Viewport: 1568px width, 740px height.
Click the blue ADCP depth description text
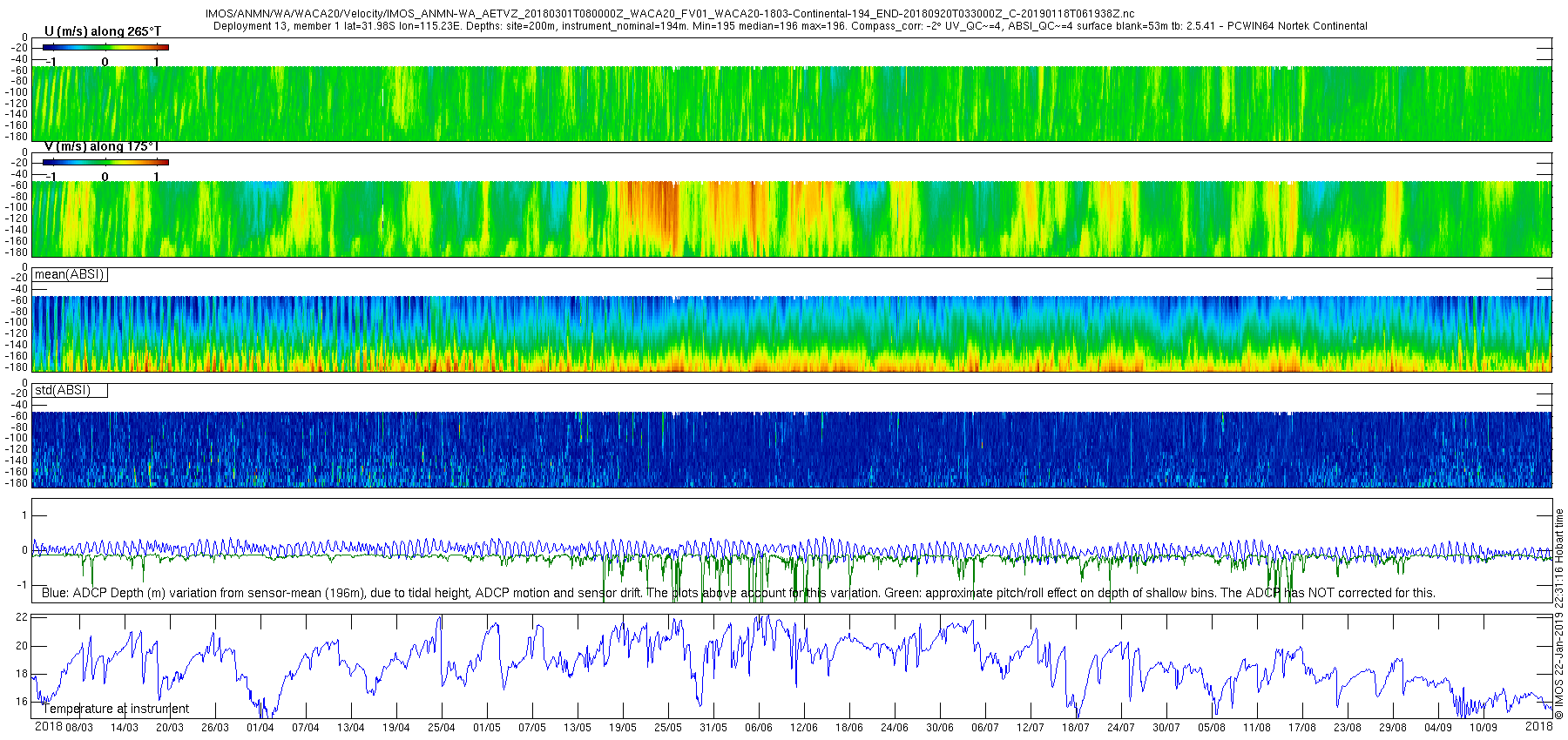tap(738, 593)
